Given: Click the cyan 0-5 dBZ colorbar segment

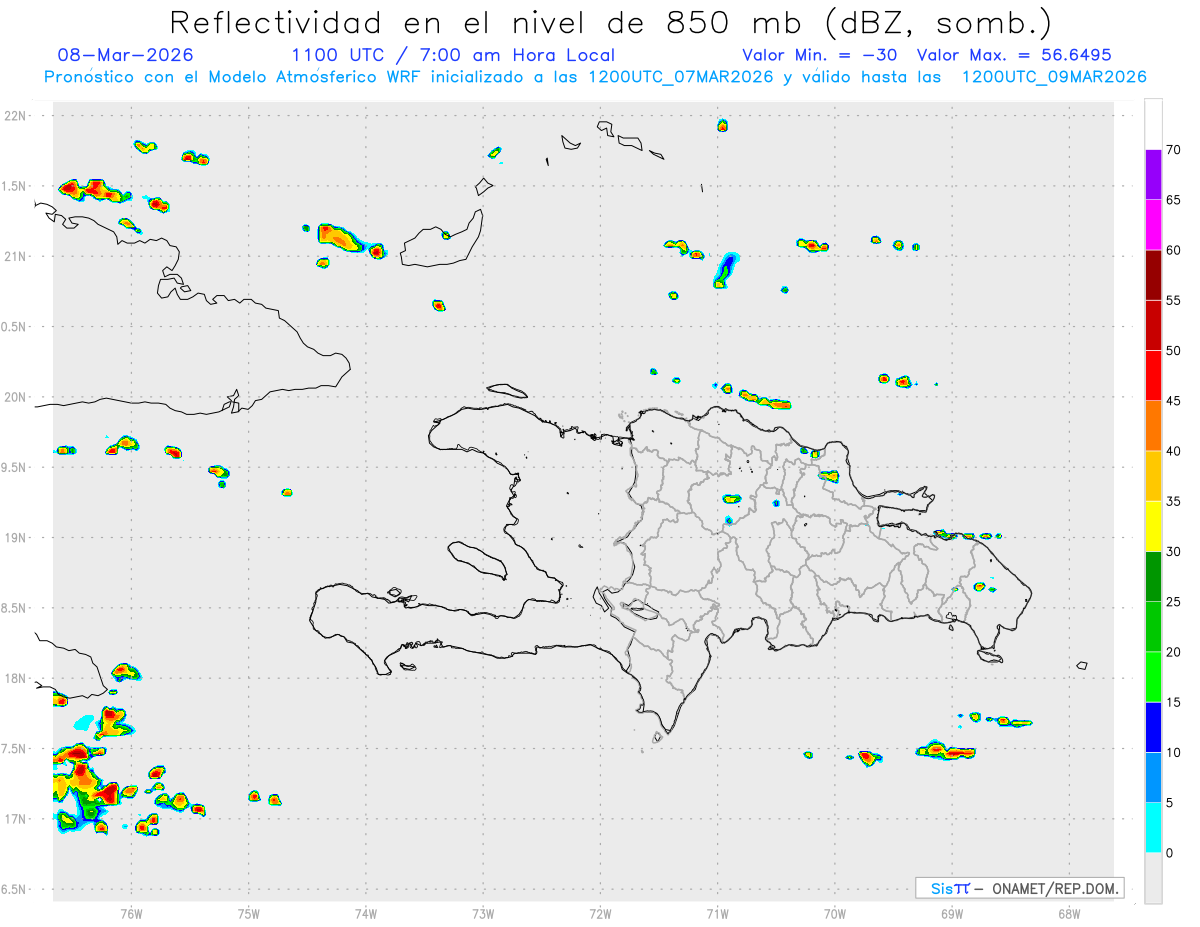Looking at the screenshot, I should click(x=1153, y=828).
